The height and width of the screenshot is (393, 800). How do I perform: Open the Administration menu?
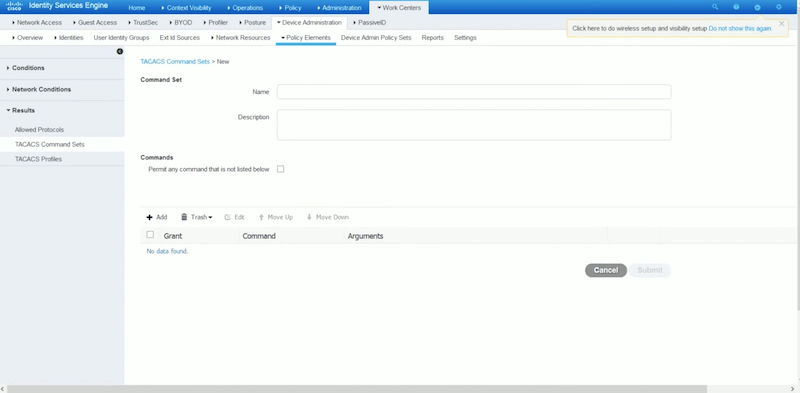coord(339,8)
